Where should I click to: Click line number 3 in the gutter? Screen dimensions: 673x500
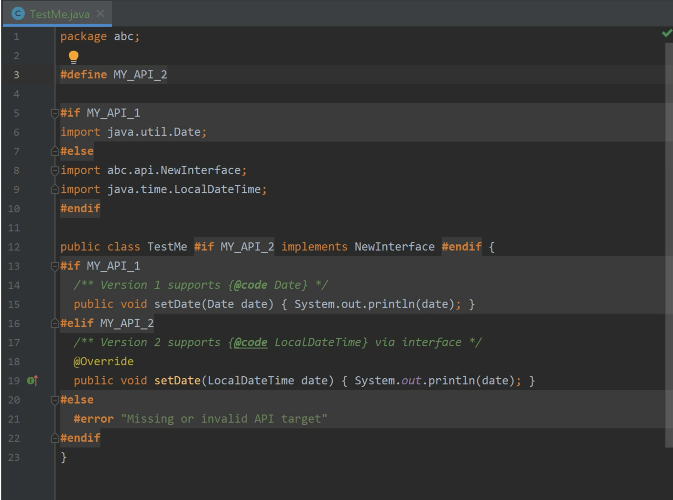(x=17, y=75)
